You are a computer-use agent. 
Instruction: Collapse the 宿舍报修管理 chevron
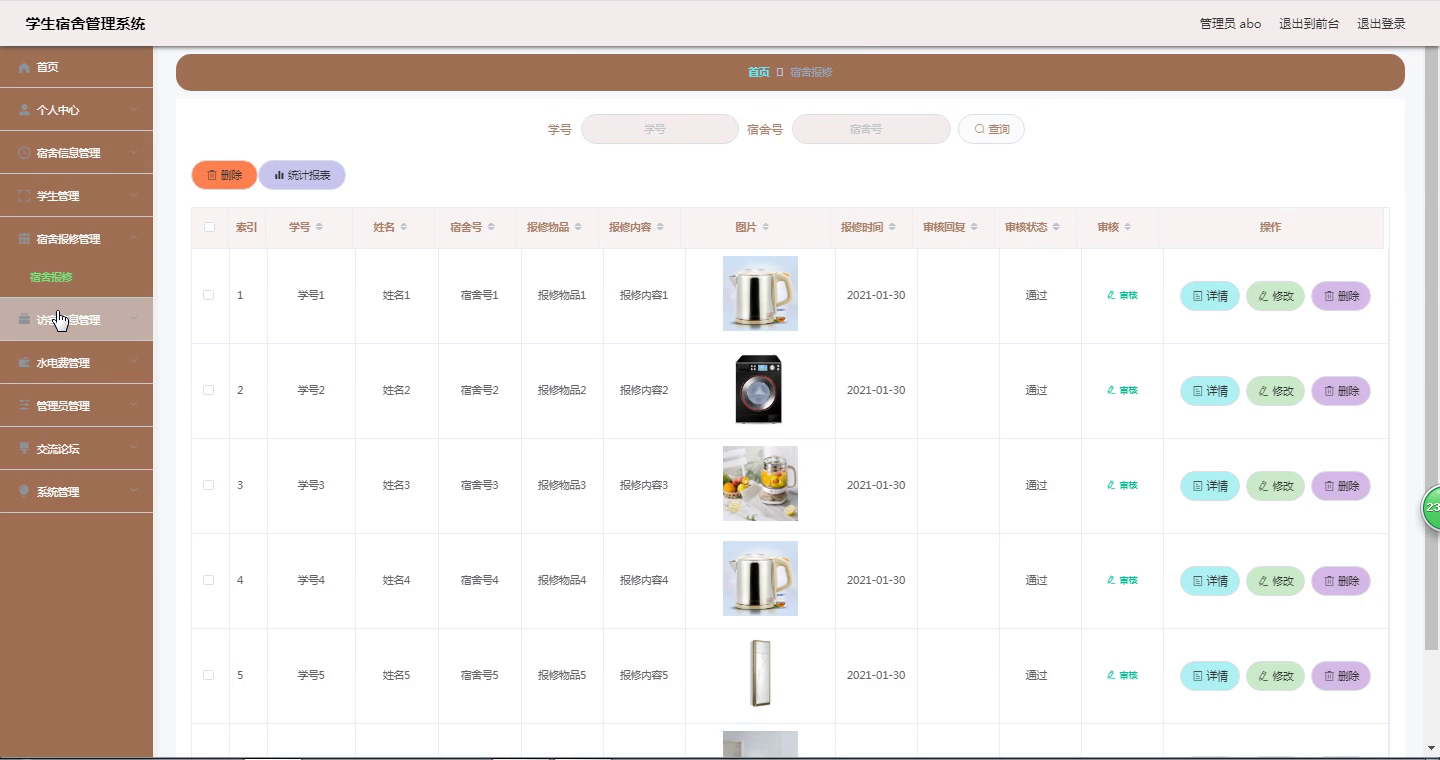[x=134, y=239]
